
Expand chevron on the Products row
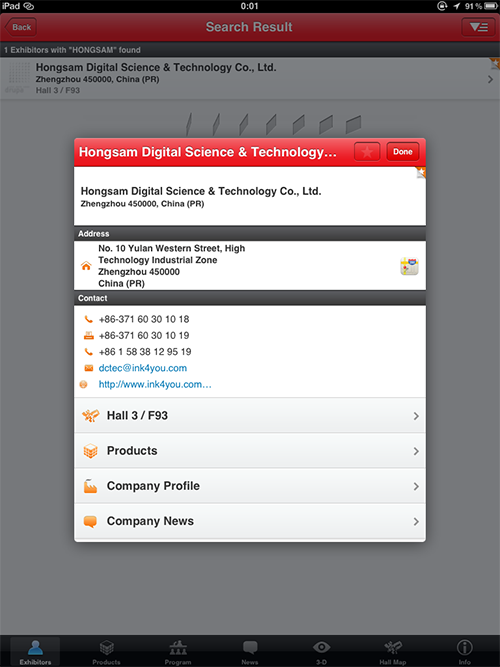pyautogui.click(x=416, y=451)
